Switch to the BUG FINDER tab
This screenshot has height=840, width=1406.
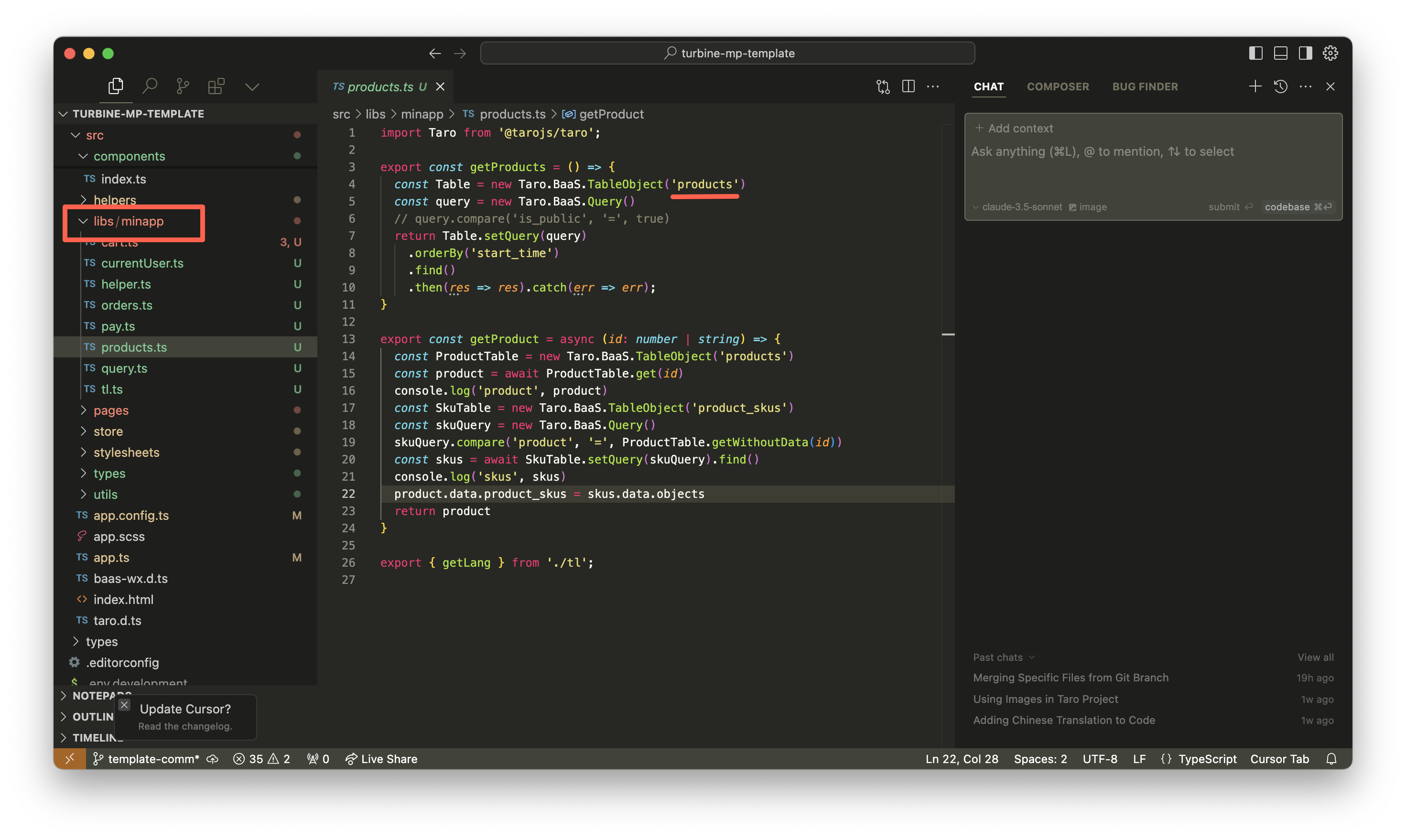pos(1145,86)
